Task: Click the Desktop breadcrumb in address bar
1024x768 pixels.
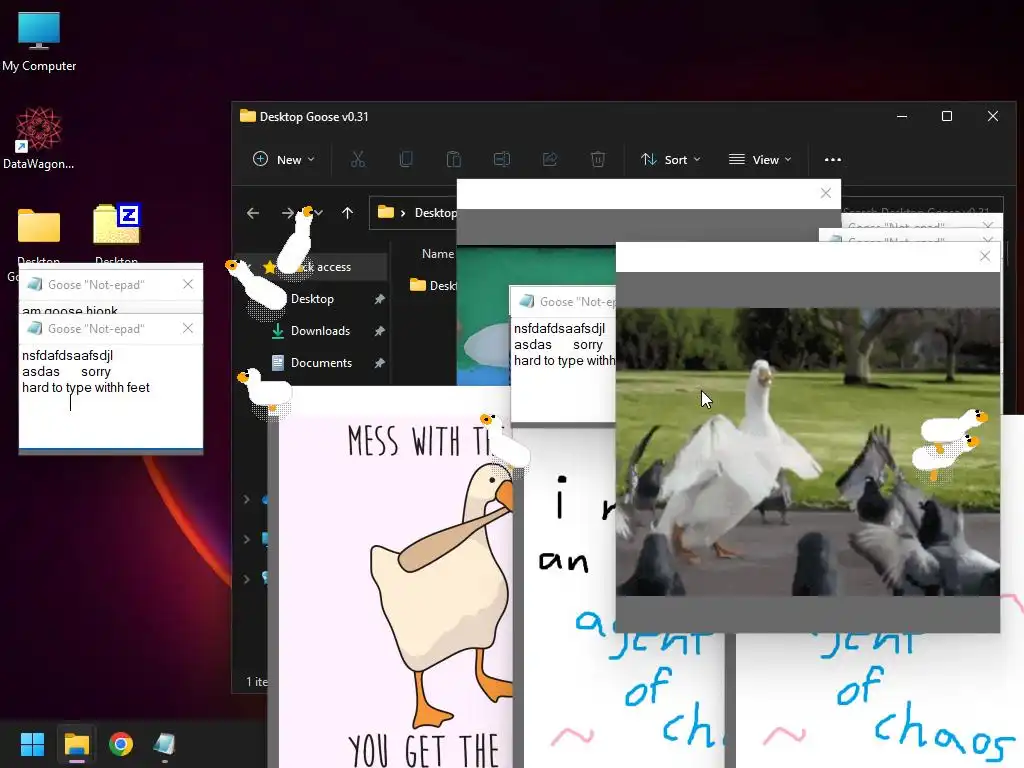Action: 435,213
